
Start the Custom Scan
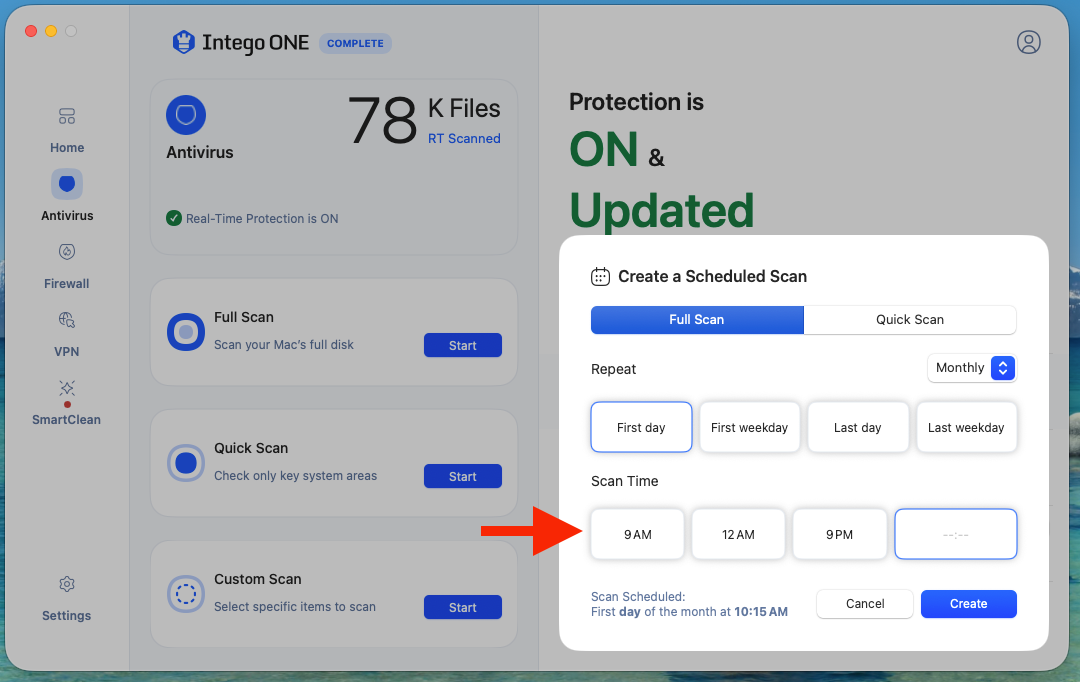pos(463,607)
